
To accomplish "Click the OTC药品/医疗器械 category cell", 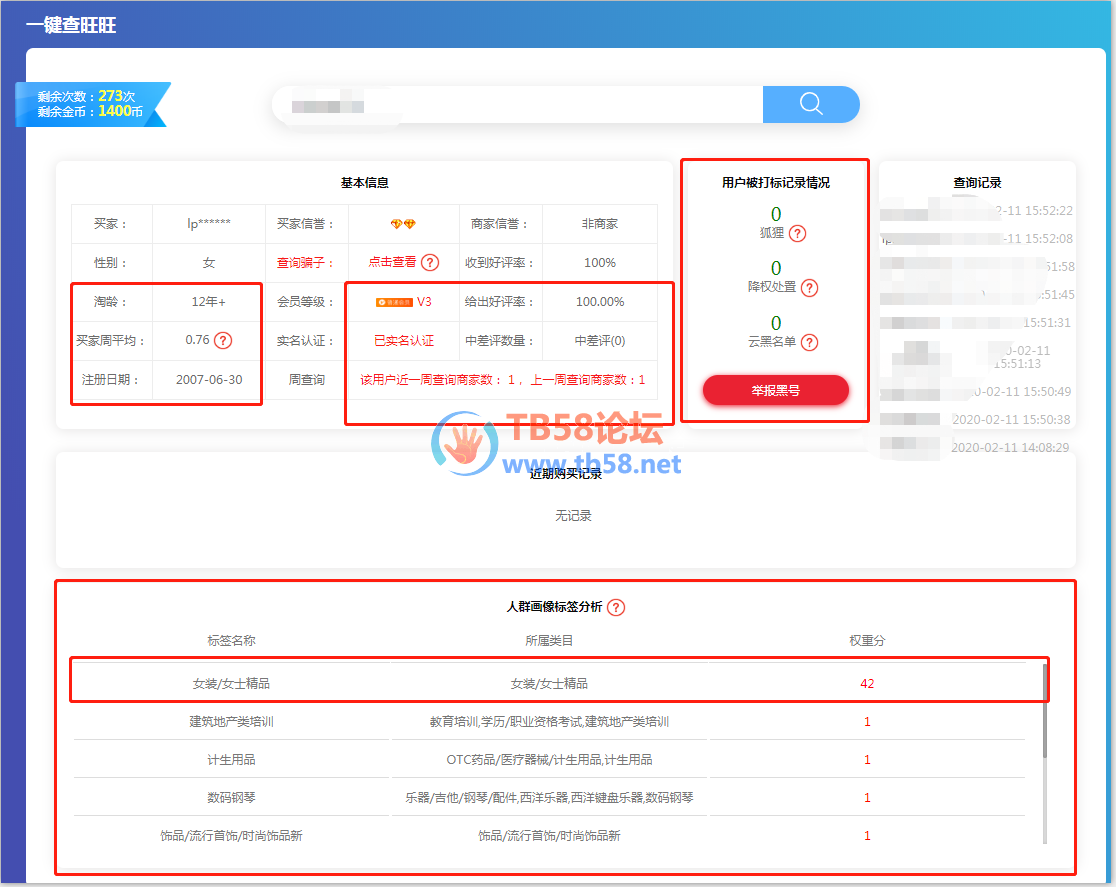I will pos(549,760).
